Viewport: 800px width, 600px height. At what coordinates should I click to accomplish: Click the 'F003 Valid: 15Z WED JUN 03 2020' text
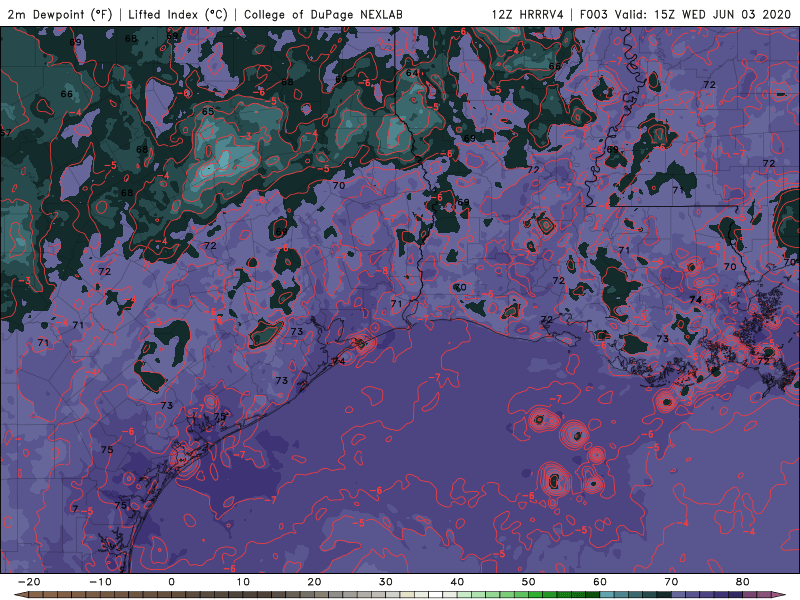(x=685, y=14)
